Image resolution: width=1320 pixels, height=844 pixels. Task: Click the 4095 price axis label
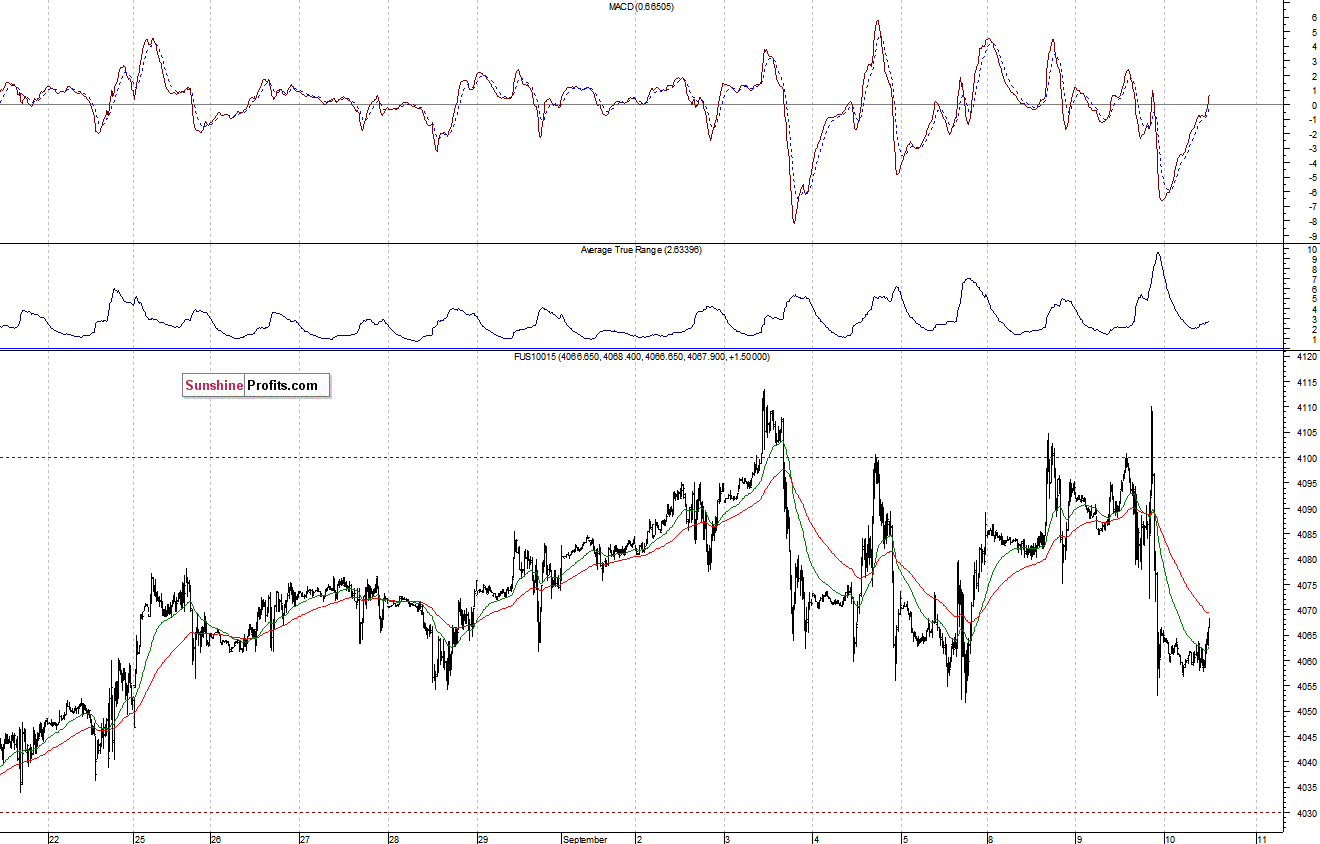[1305, 484]
